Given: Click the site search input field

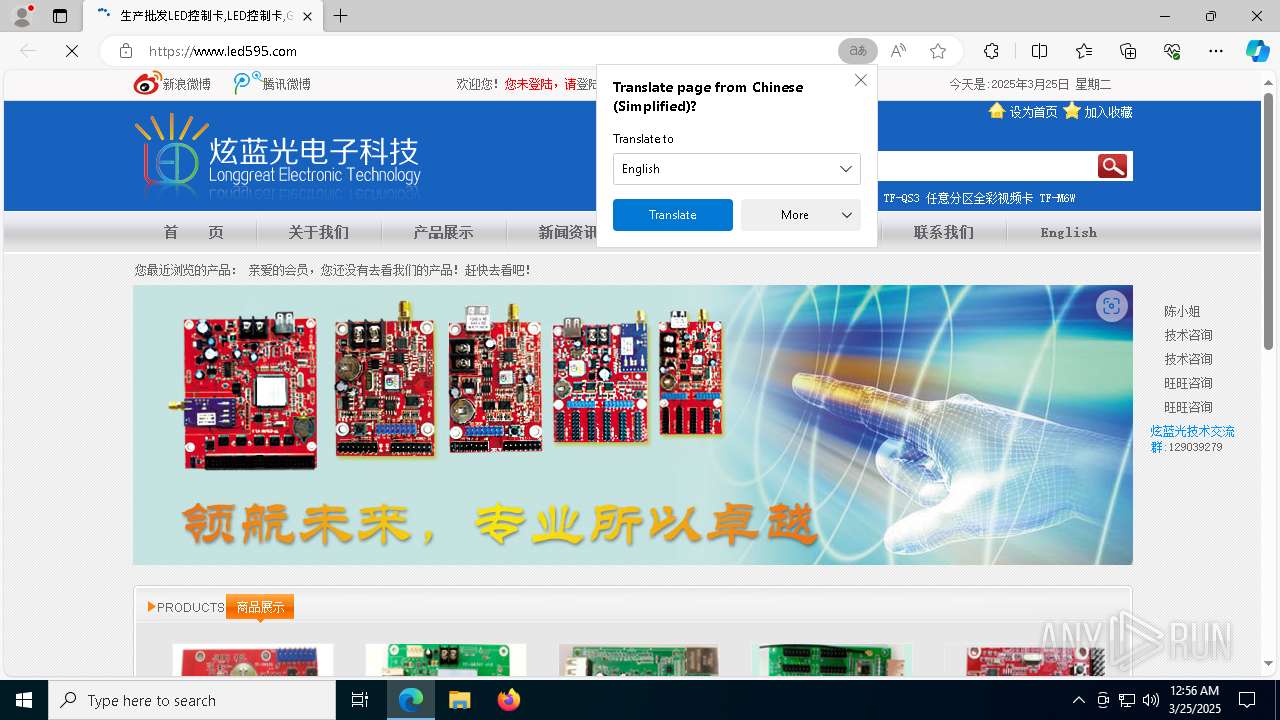Looking at the screenshot, I should click(985, 166).
